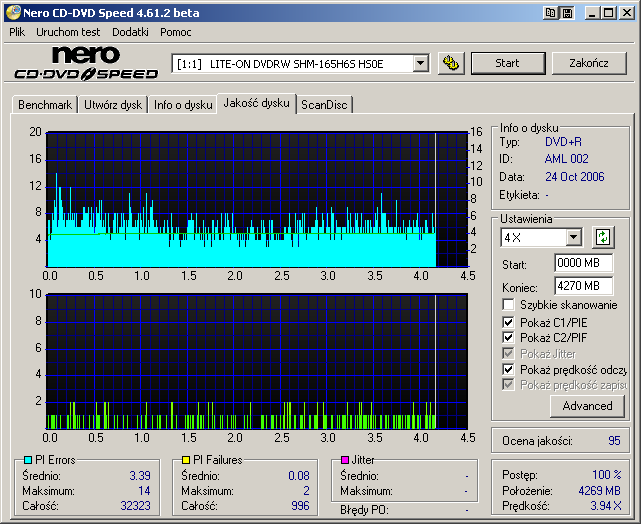This screenshot has height=524, width=641.
Task: Open the Advanced settings button
Action: click(587, 406)
